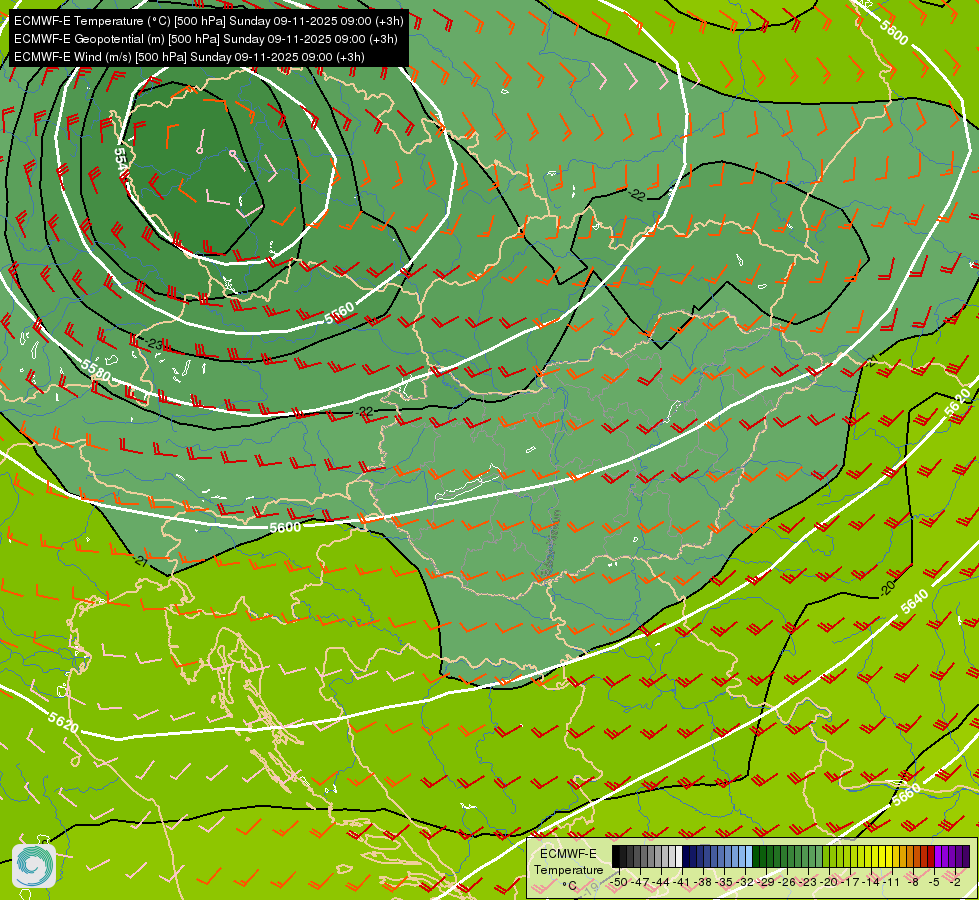Click the -38 value in the legend
This screenshot has height=900, width=979.
coord(702,882)
